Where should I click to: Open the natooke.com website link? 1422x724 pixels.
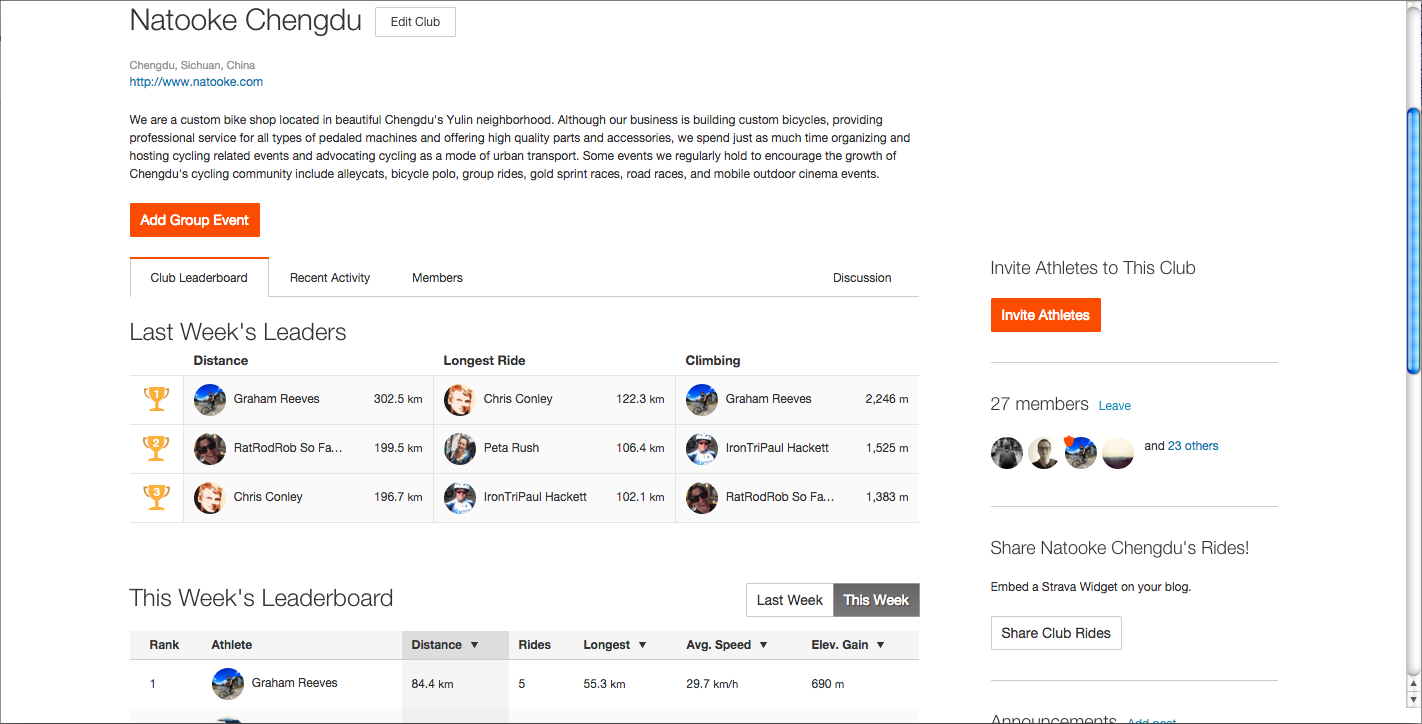click(196, 82)
